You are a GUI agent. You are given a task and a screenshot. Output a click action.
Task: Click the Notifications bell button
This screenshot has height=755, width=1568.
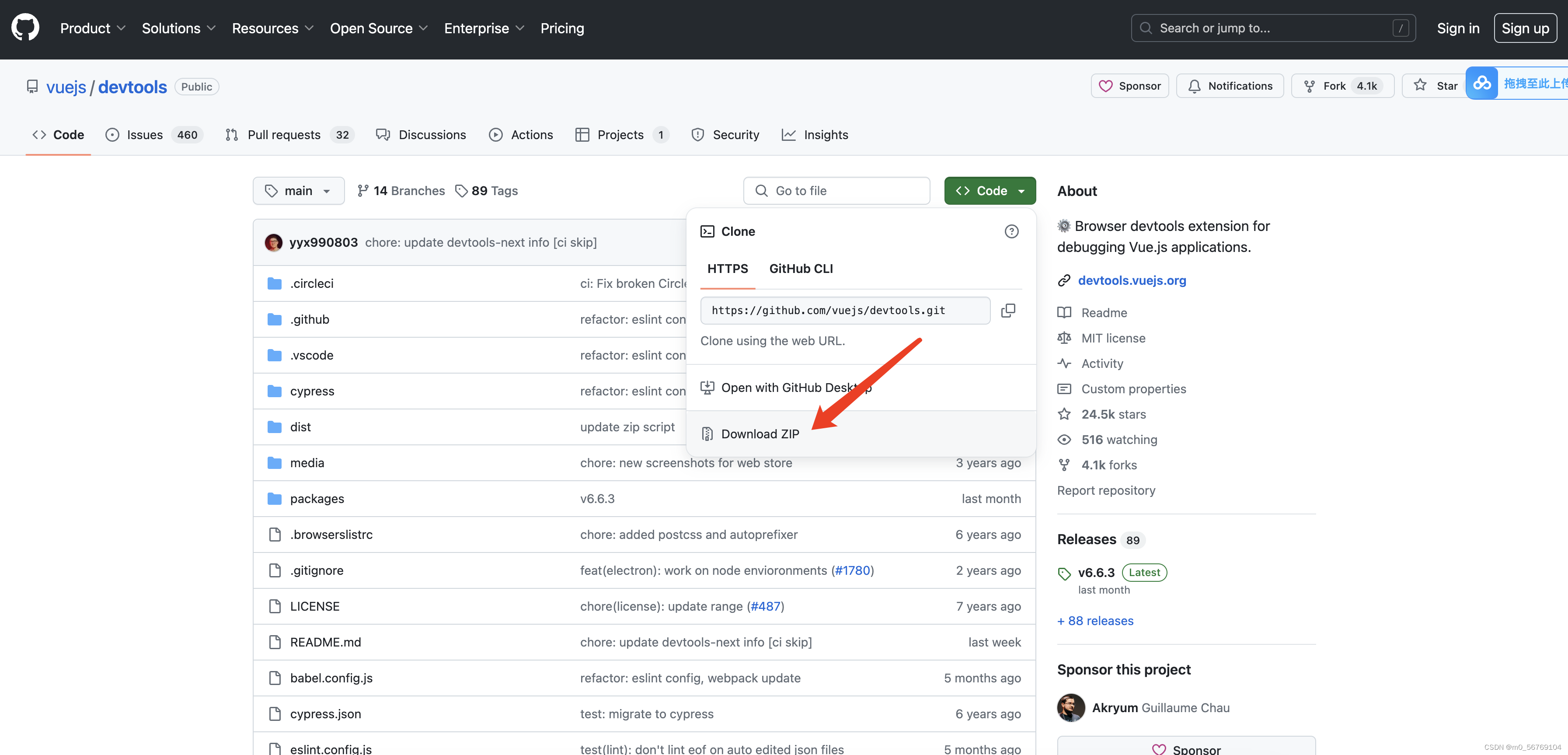pos(1230,86)
